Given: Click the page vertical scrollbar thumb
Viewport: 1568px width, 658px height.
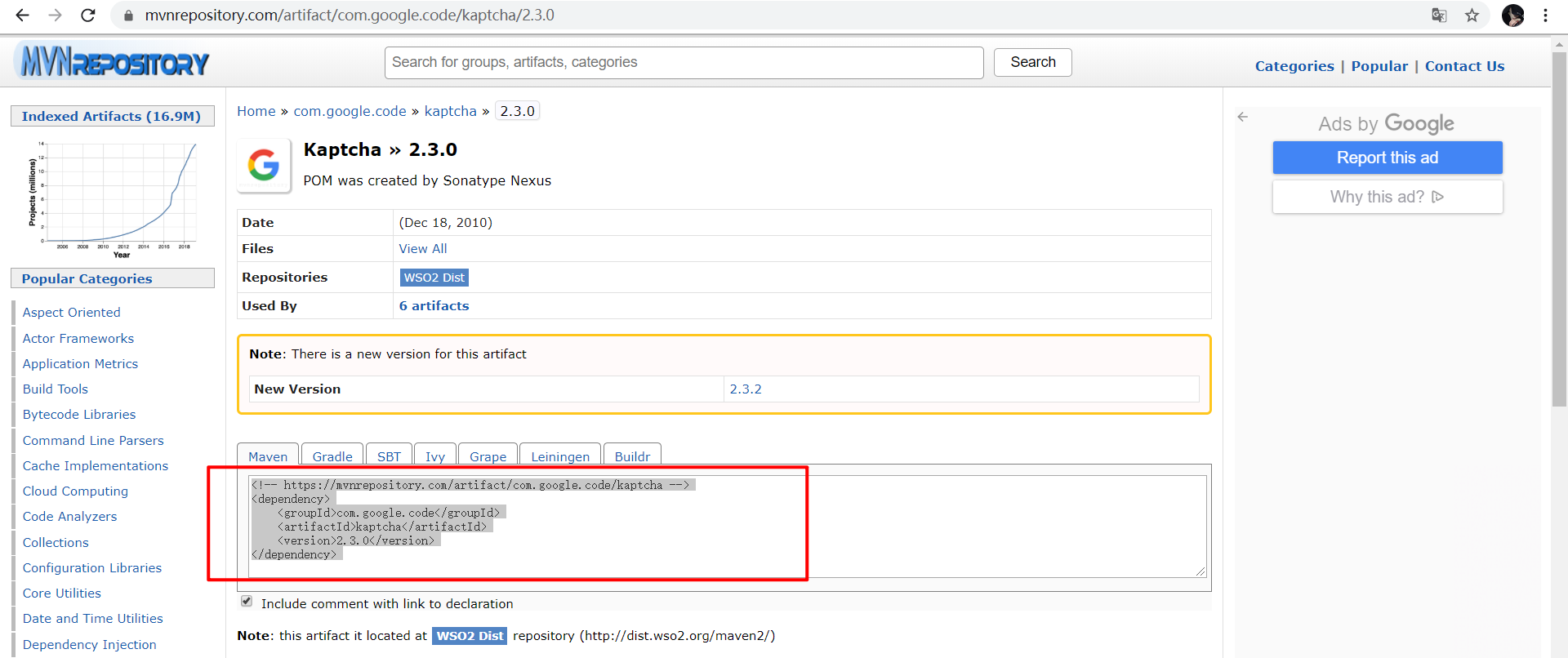Looking at the screenshot, I should [1559, 229].
